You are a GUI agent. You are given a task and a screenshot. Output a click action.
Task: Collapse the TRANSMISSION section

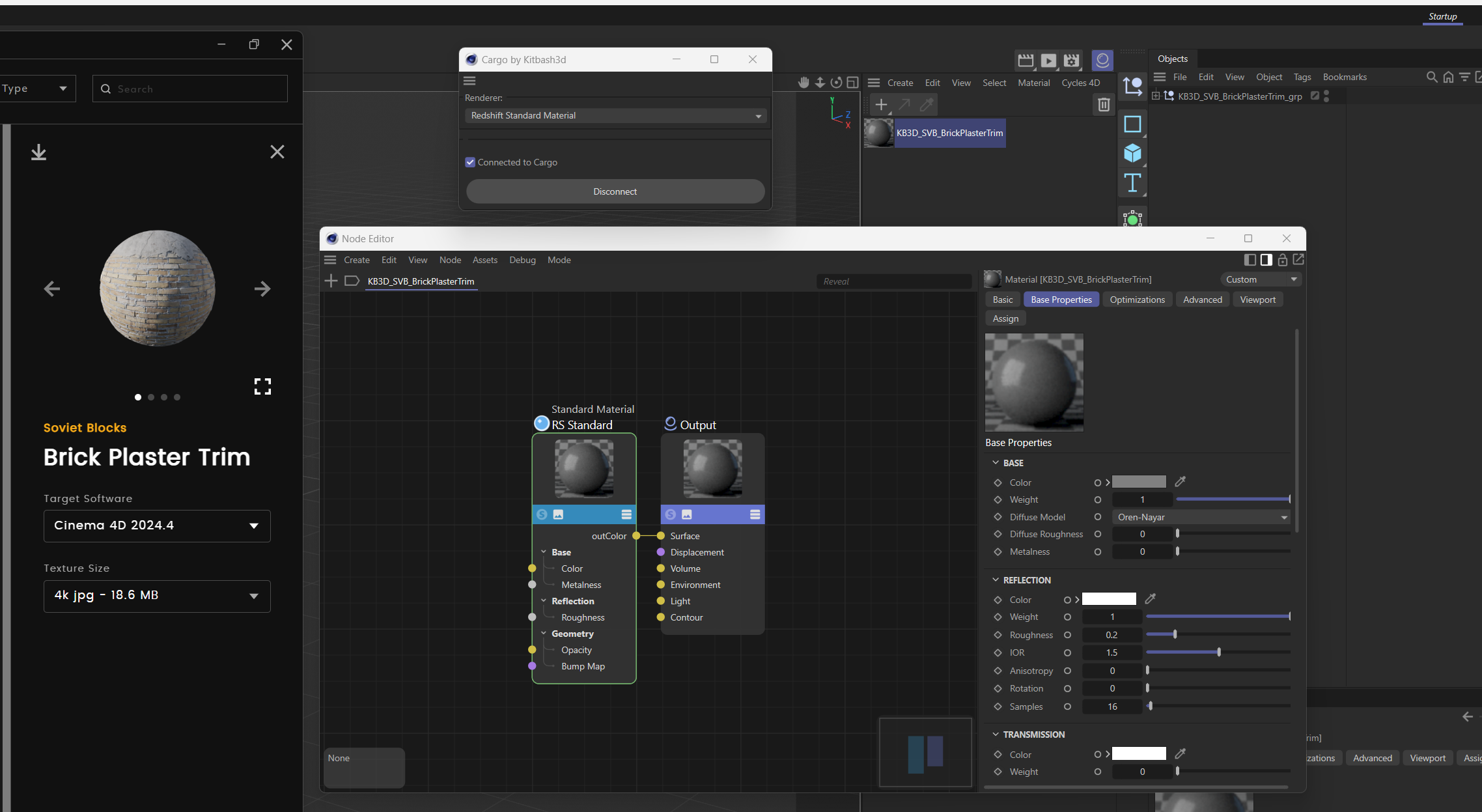coord(996,735)
